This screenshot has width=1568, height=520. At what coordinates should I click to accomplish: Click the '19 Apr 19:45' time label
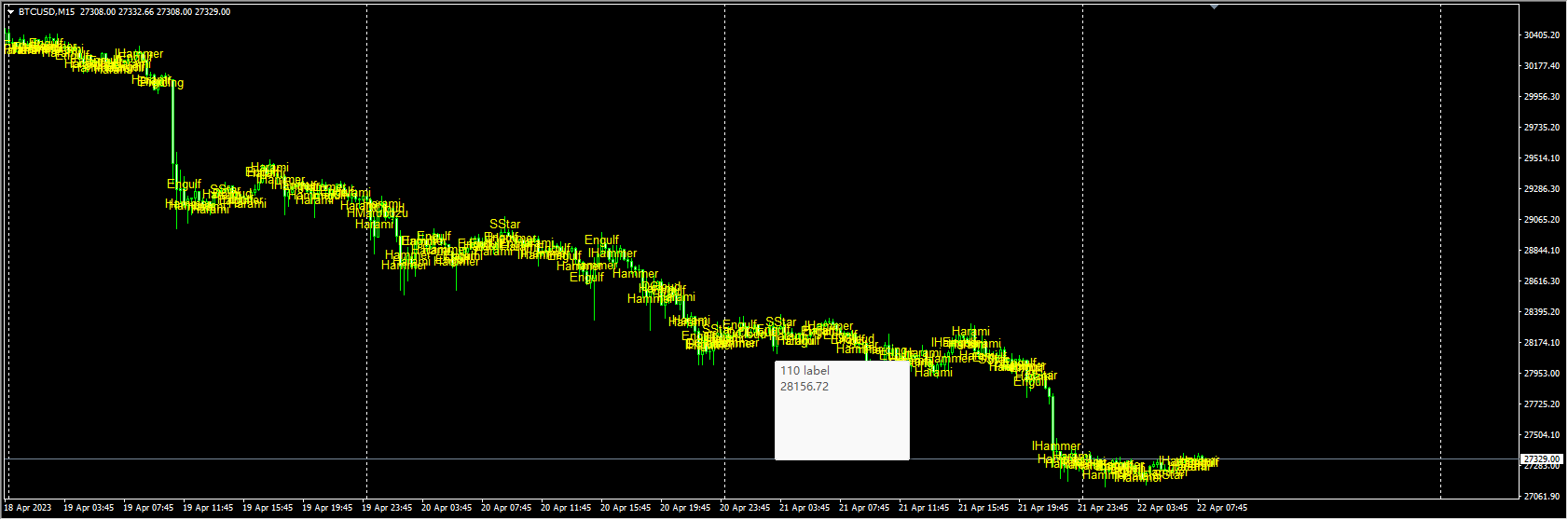[x=327, y=508]
